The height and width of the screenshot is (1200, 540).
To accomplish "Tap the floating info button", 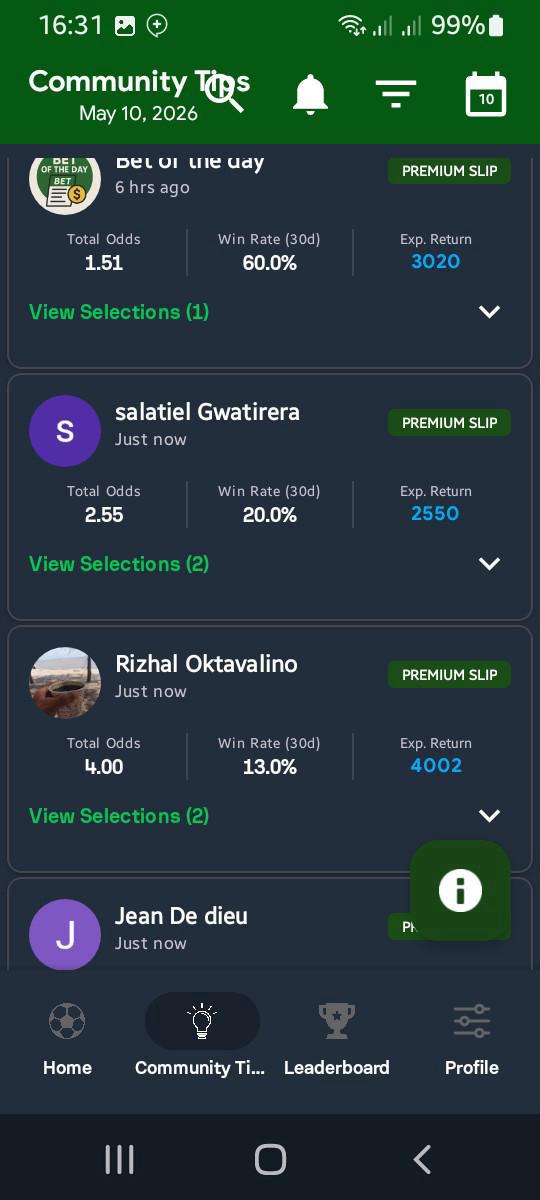I will coord(460,890).
